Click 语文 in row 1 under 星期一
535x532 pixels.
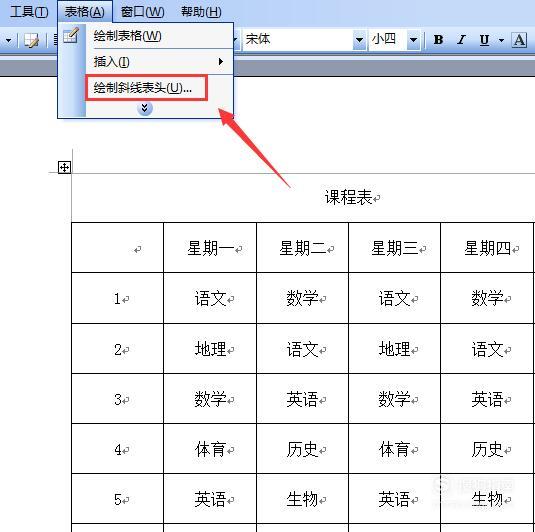tap(210, 298)
